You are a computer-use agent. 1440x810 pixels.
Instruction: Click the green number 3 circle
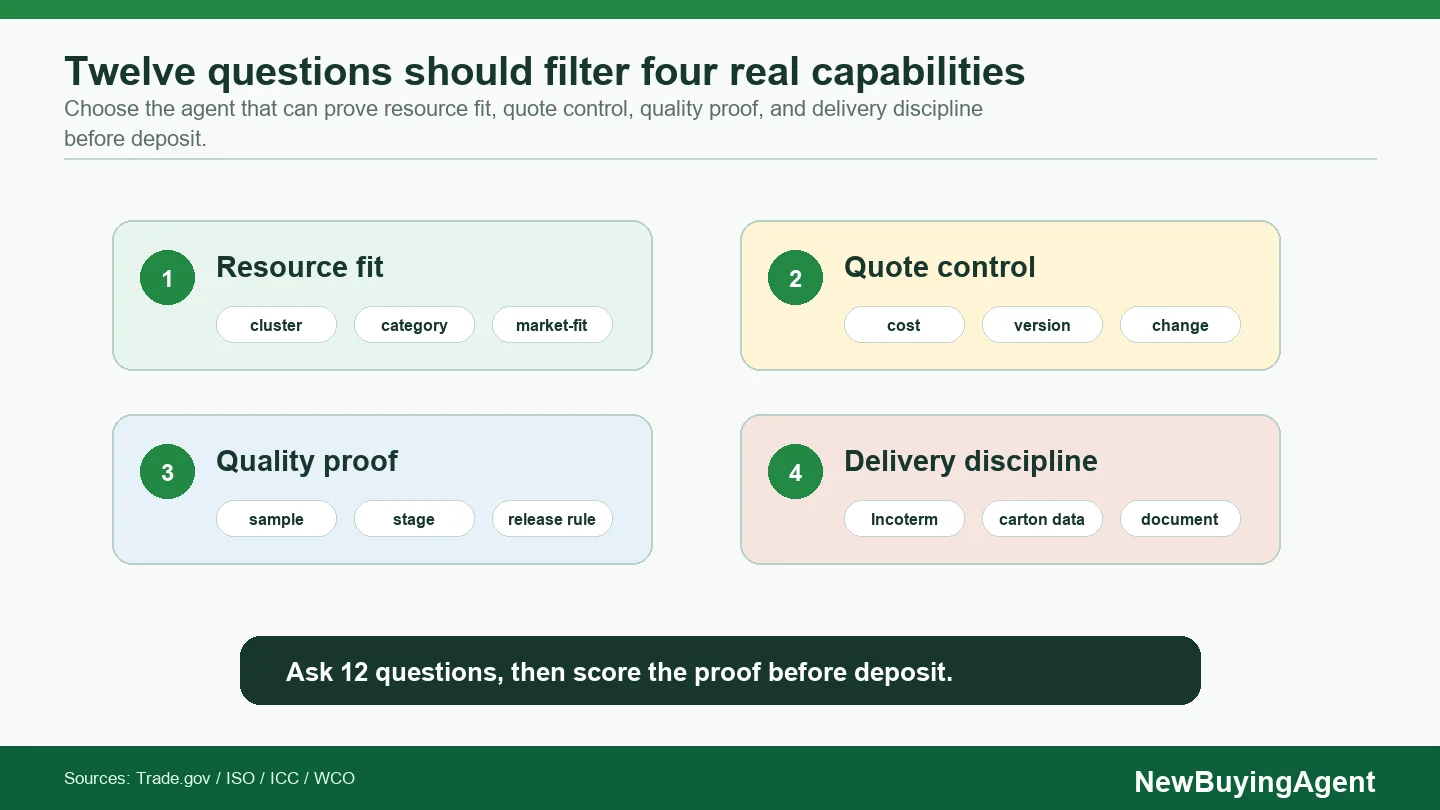click(x=167, y=472)
